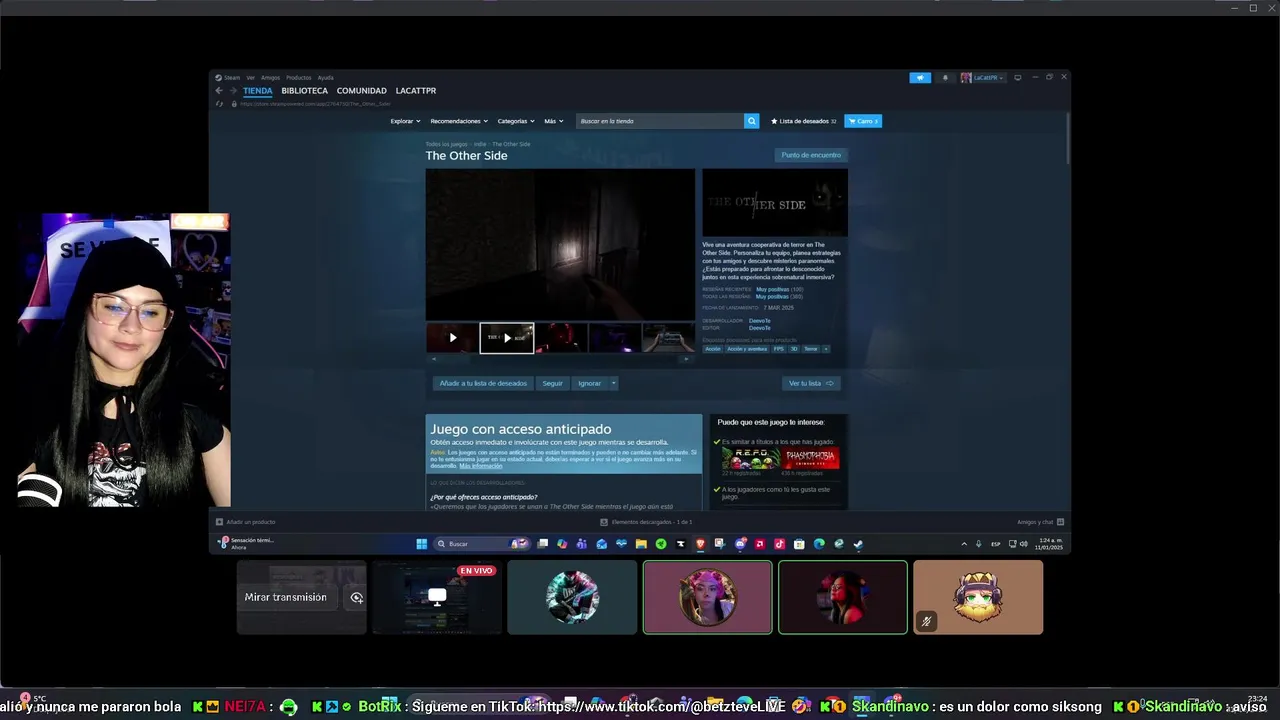Open the Steam menu

228,77
